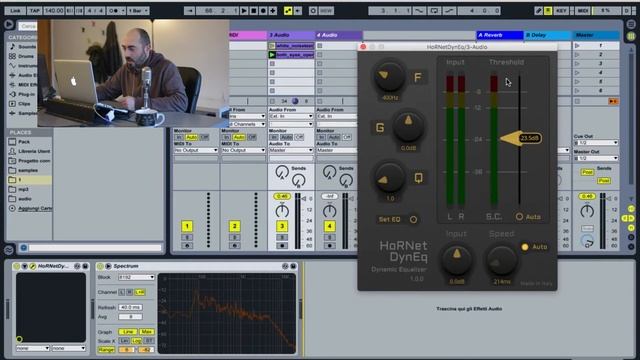Toggle the Draw Mode pencil icon
Screen dimensions: 640x360
[538, 11]
